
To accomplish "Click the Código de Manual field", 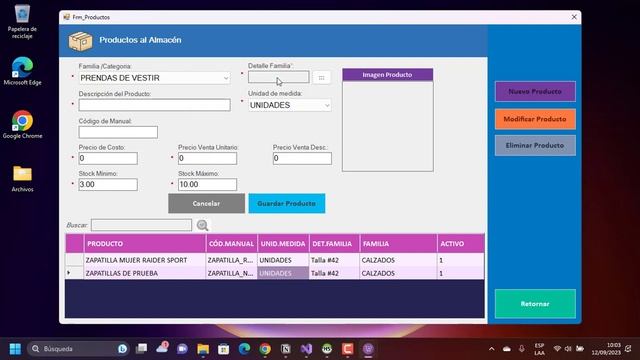I will pyautogui.click(x=118, y=132).
